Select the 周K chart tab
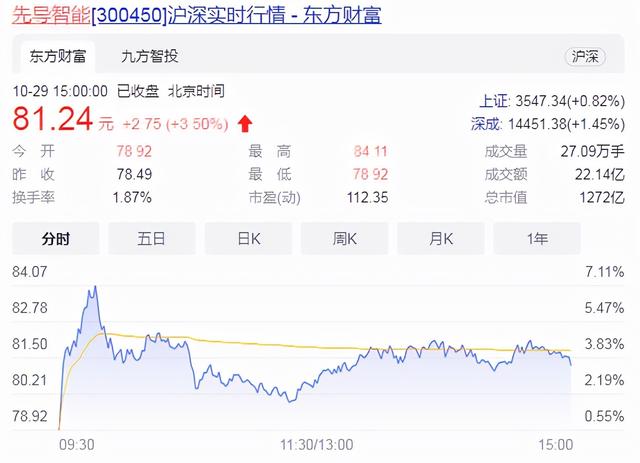Screen dimensions: 640x463 point(344,238)
